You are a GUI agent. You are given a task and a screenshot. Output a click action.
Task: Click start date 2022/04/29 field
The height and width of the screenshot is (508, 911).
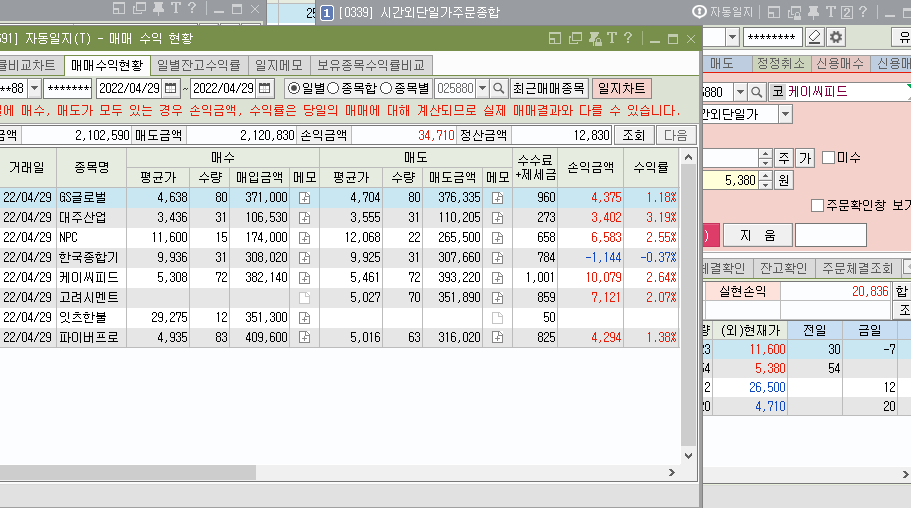(129, 88)
